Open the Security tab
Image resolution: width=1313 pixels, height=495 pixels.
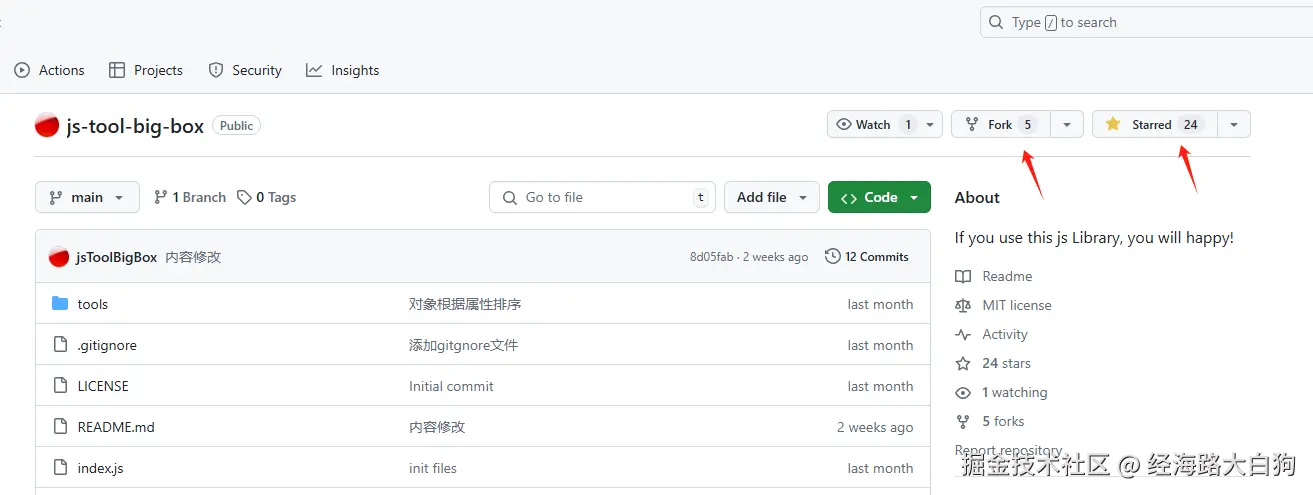245,70
